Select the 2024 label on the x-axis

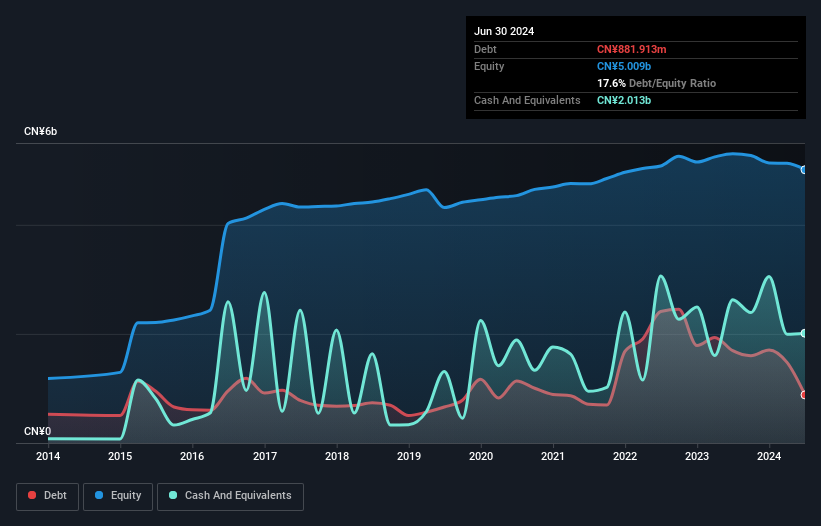pos(769,456)
